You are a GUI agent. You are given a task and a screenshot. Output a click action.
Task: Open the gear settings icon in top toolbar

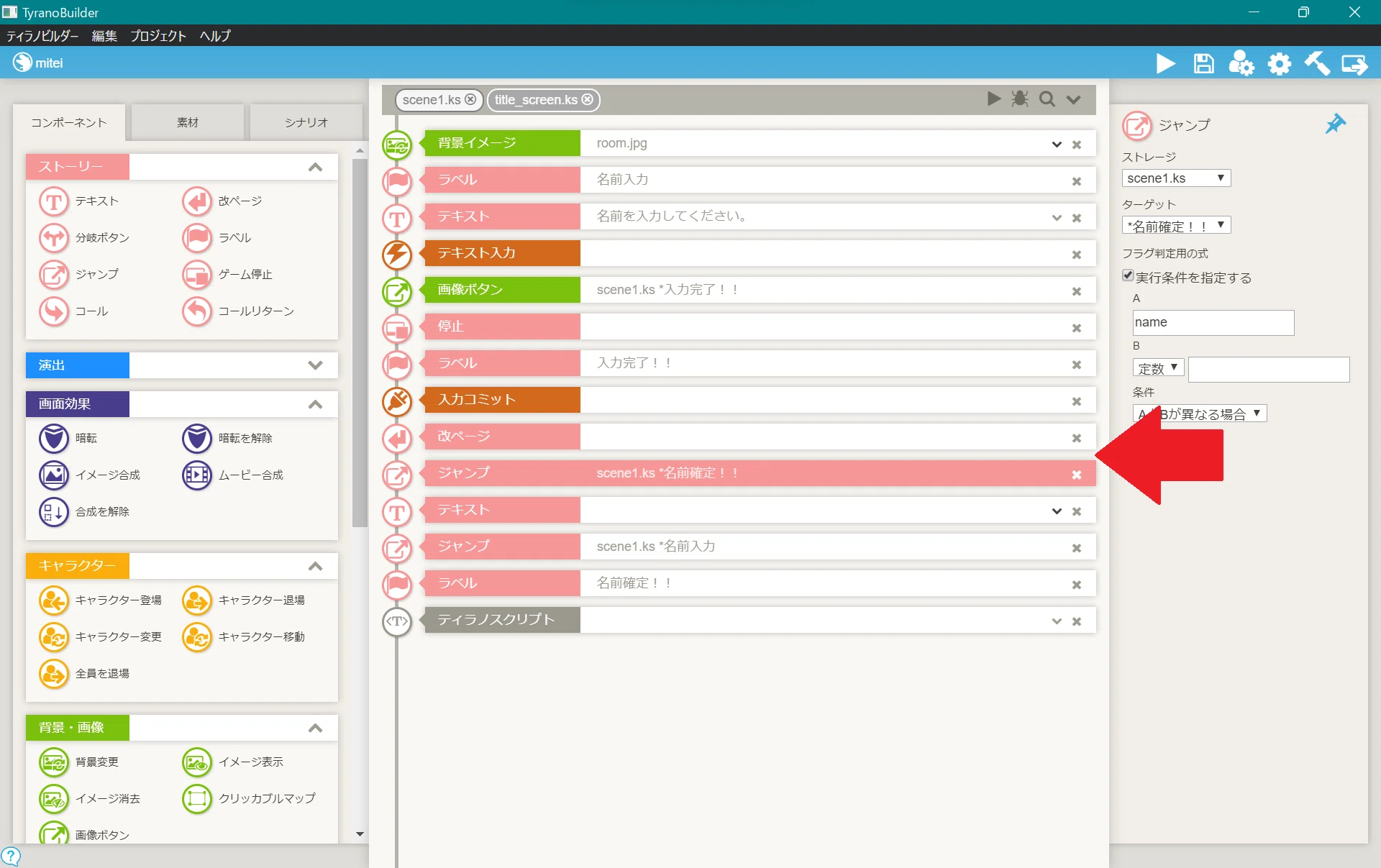[1279, 64]
